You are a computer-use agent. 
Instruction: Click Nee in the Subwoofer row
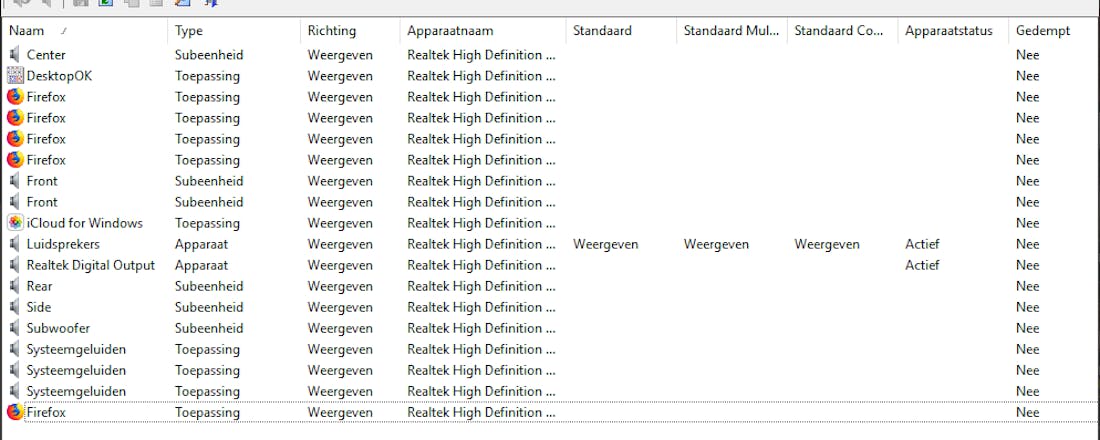tap(1028, 328)
